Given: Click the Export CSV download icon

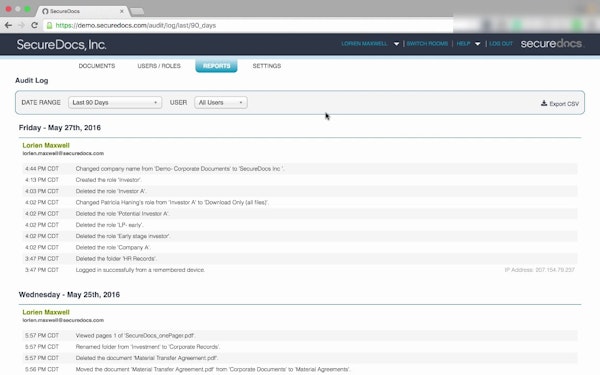Looking at the screenshot, I should pyautogui.click(x=544, y=103).
